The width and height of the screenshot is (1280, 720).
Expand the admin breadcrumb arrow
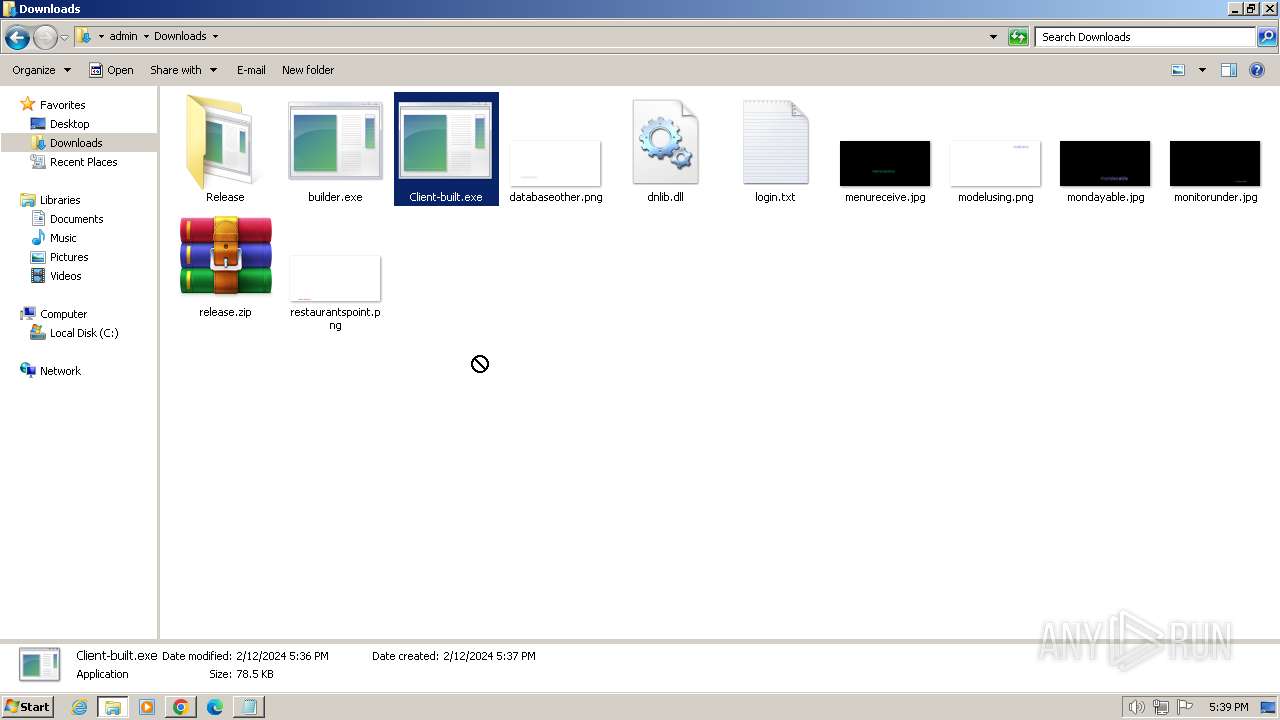pos(146,37)
